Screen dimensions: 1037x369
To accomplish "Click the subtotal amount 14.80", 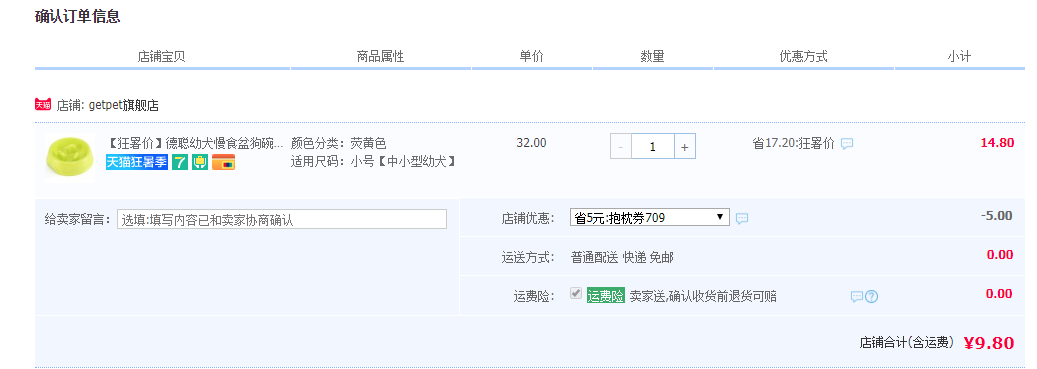I will [997, 143].
